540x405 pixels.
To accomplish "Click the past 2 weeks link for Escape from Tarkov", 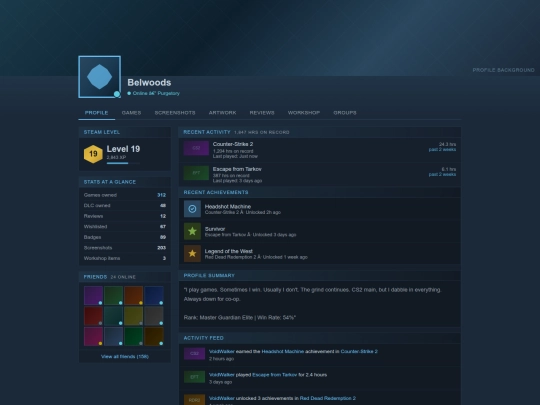I will click(x=442, y=174).
